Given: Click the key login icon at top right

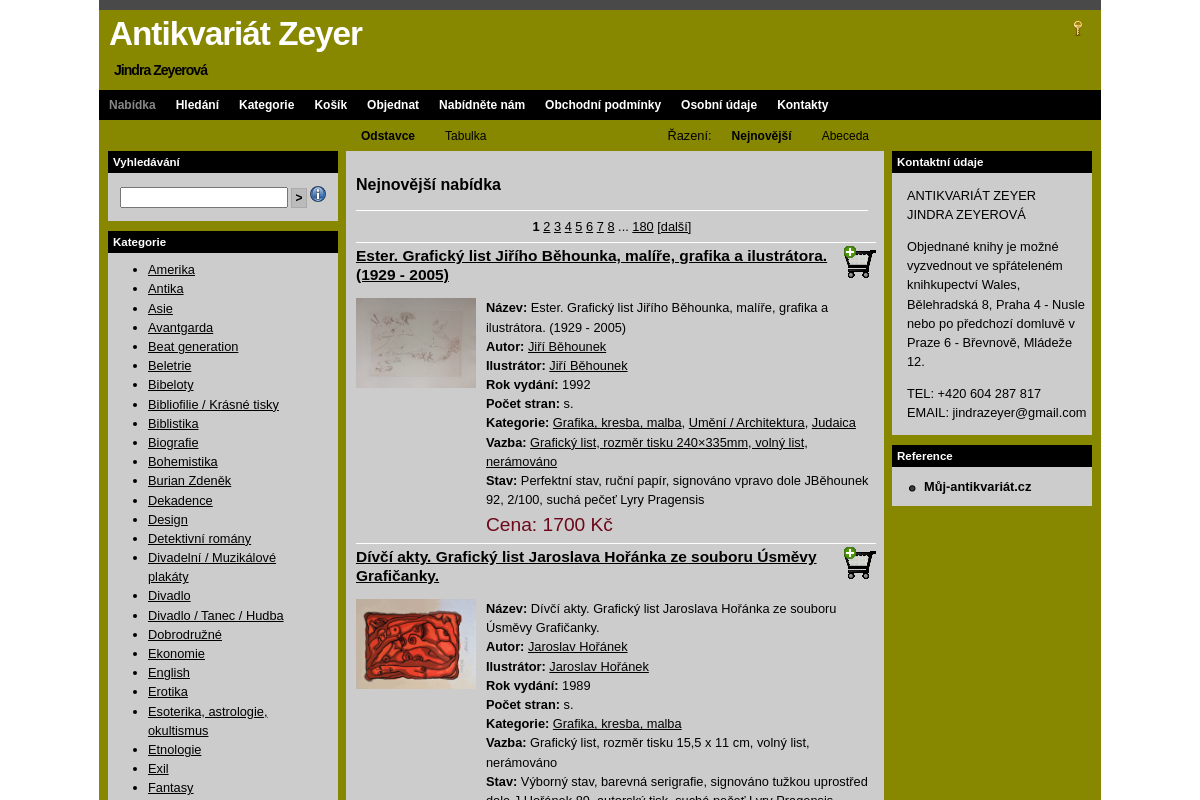Looking at the screenshot, I should coord(1077,28).
